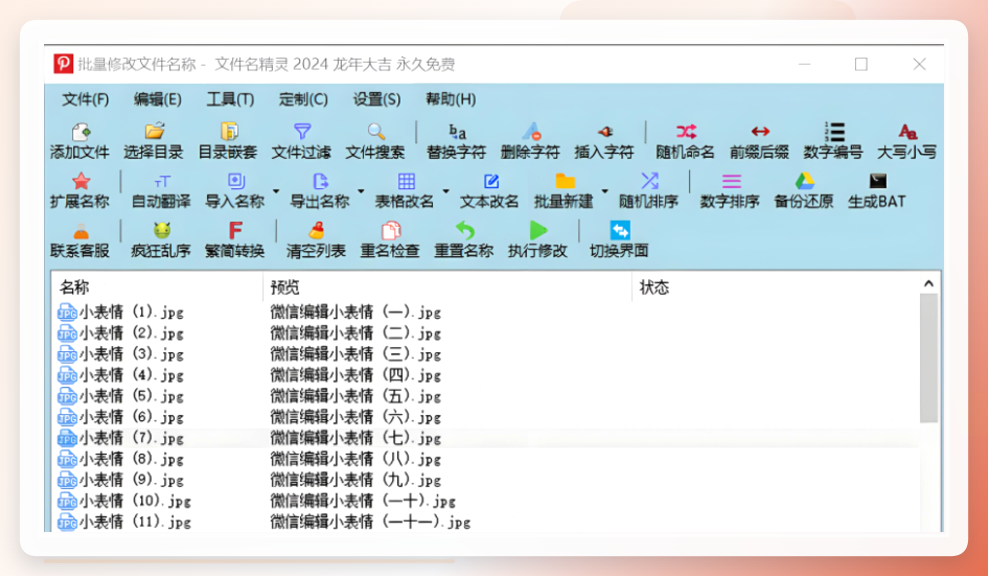This screenshot has height=576, width=988.
Task: Open 文本改名 edit tool
Action: coord(489,190)
